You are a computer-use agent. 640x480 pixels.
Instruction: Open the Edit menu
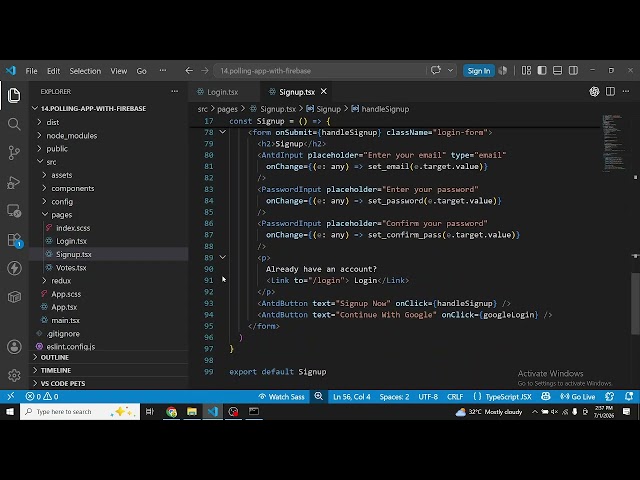tap(53, 71)
